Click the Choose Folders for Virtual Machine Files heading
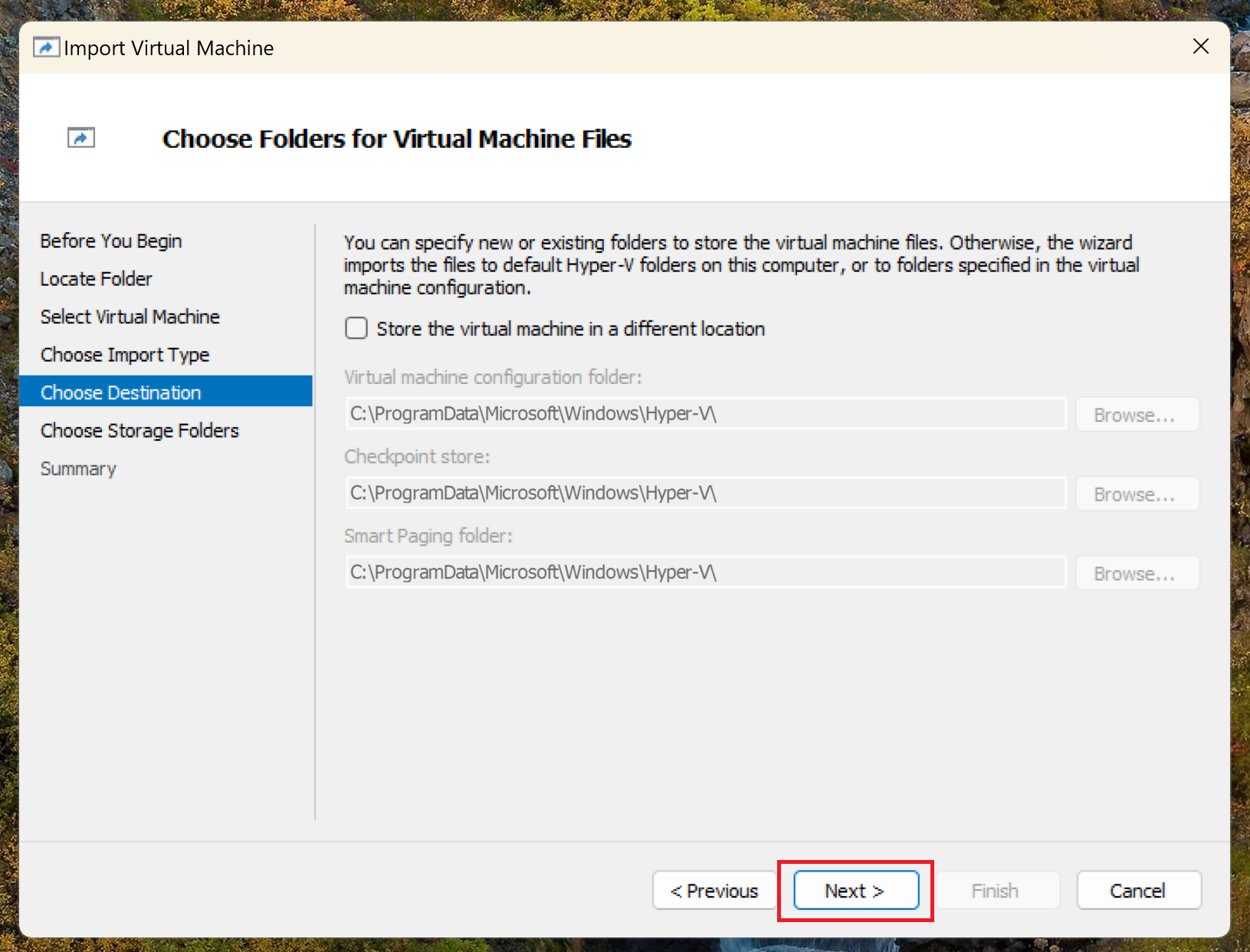Viewport: 1250px width, 952px height. coord(397,139)
